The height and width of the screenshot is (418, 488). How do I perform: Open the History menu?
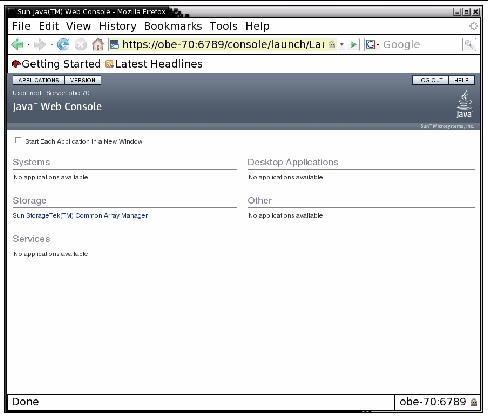point(118,26)
